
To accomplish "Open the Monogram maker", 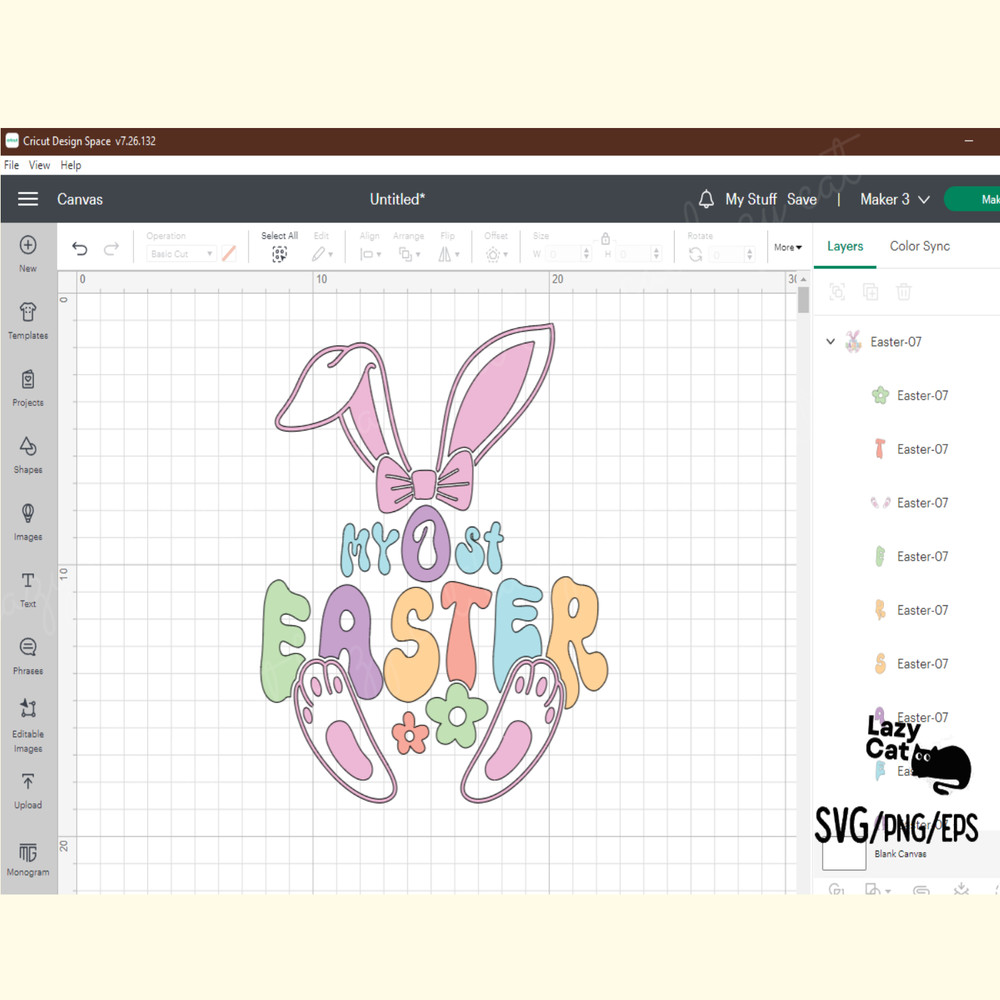I will coord(27,858).
